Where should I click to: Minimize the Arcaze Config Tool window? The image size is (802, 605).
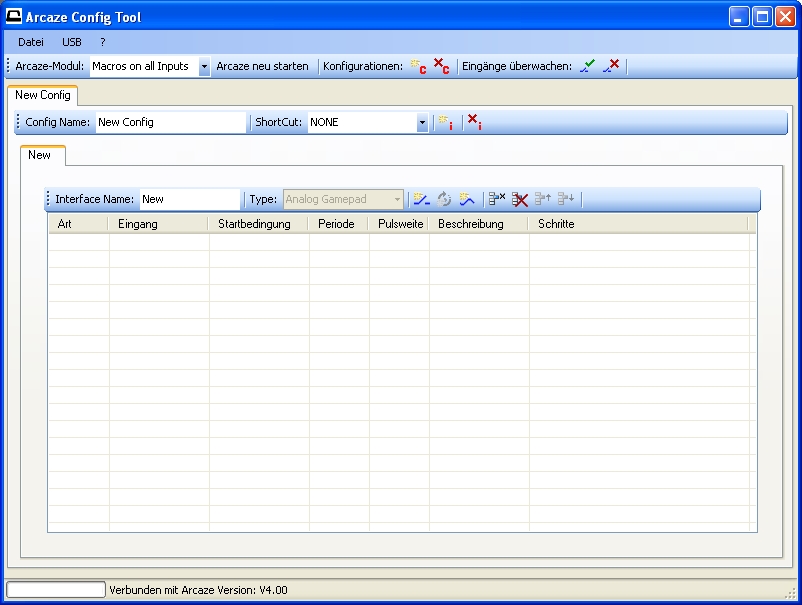tap(739, 17)
